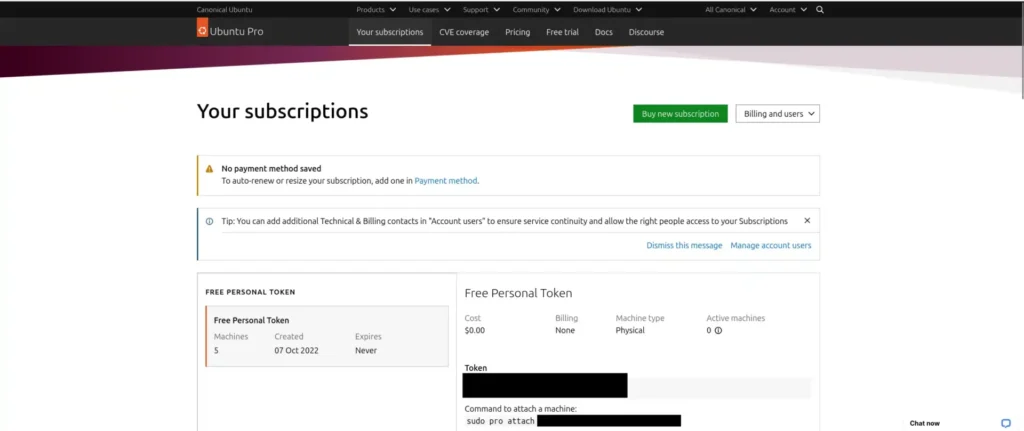
Task: Expand the Billing and users dropdown
Action: [x=778, y=114]
